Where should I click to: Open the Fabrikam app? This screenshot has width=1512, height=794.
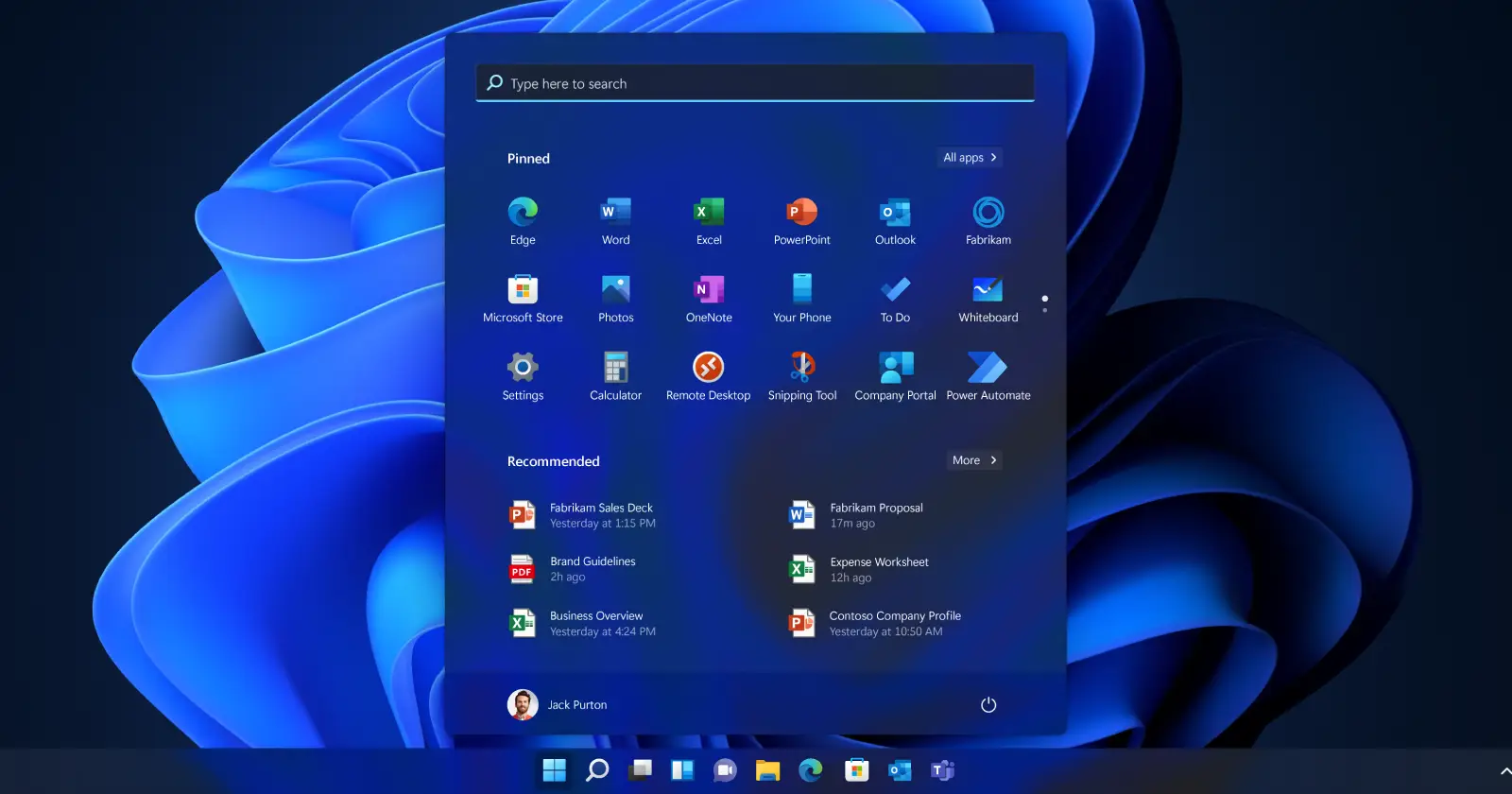(x=988, y=222)
